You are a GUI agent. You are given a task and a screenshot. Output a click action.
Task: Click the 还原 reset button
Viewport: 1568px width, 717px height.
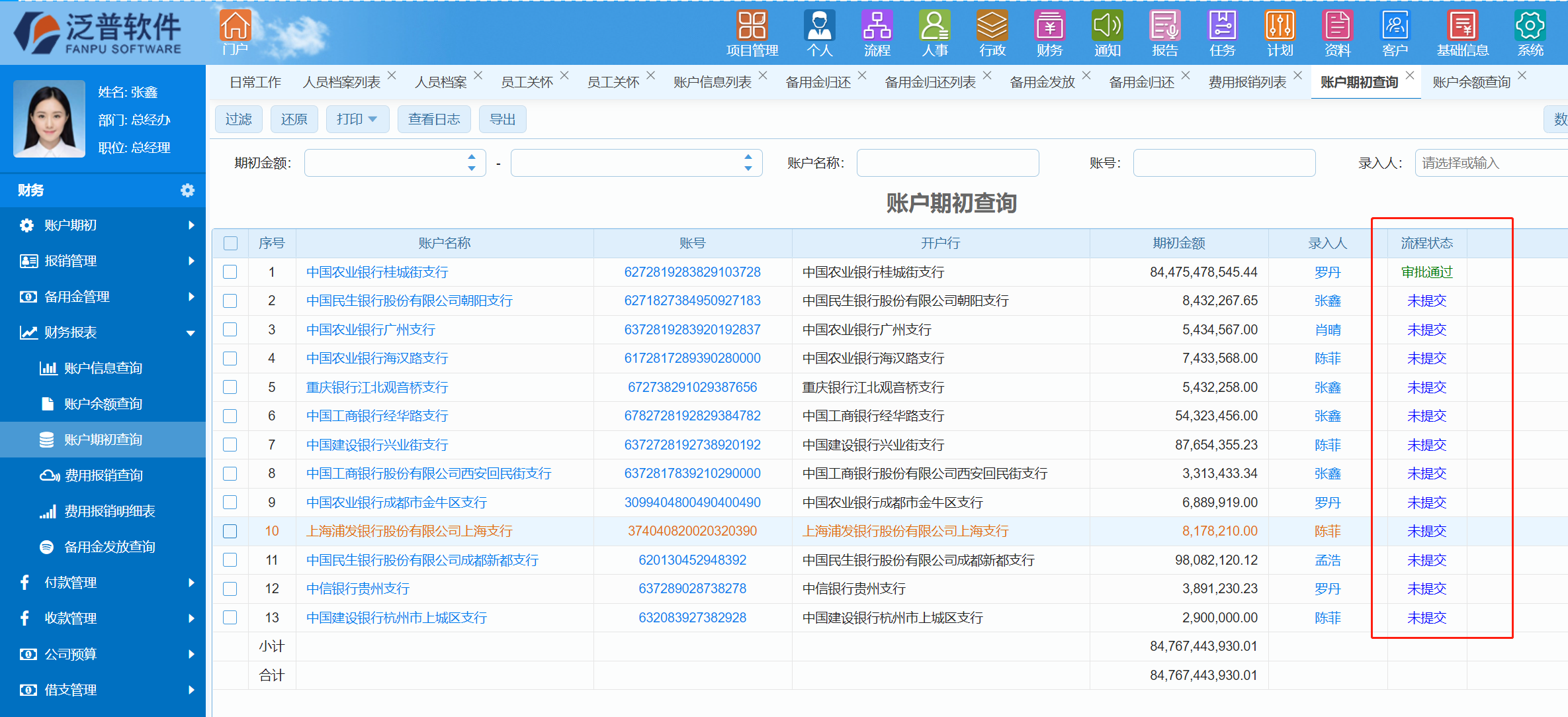coord(294,119)
